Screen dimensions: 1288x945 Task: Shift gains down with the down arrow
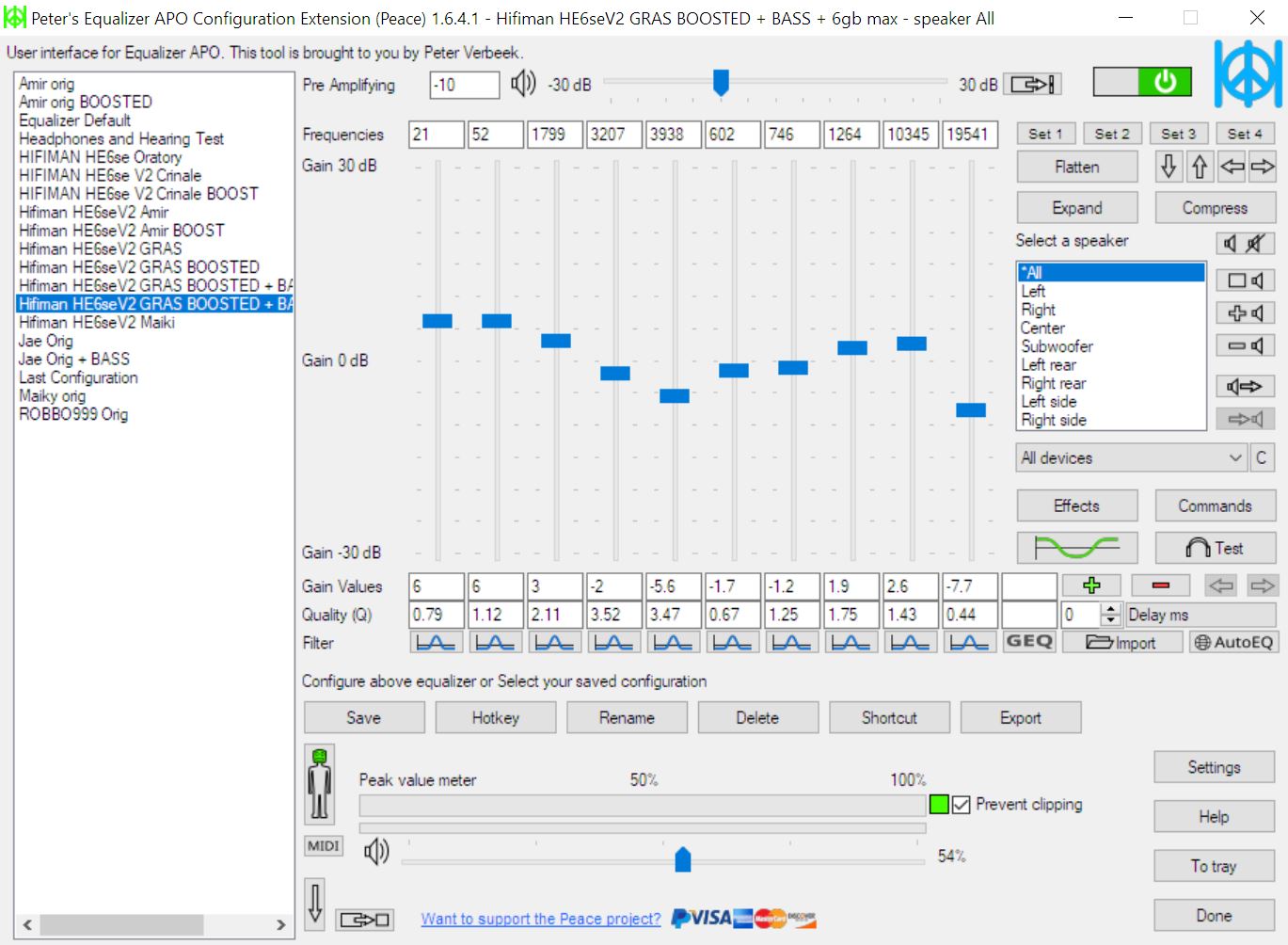coord(1169,168)
